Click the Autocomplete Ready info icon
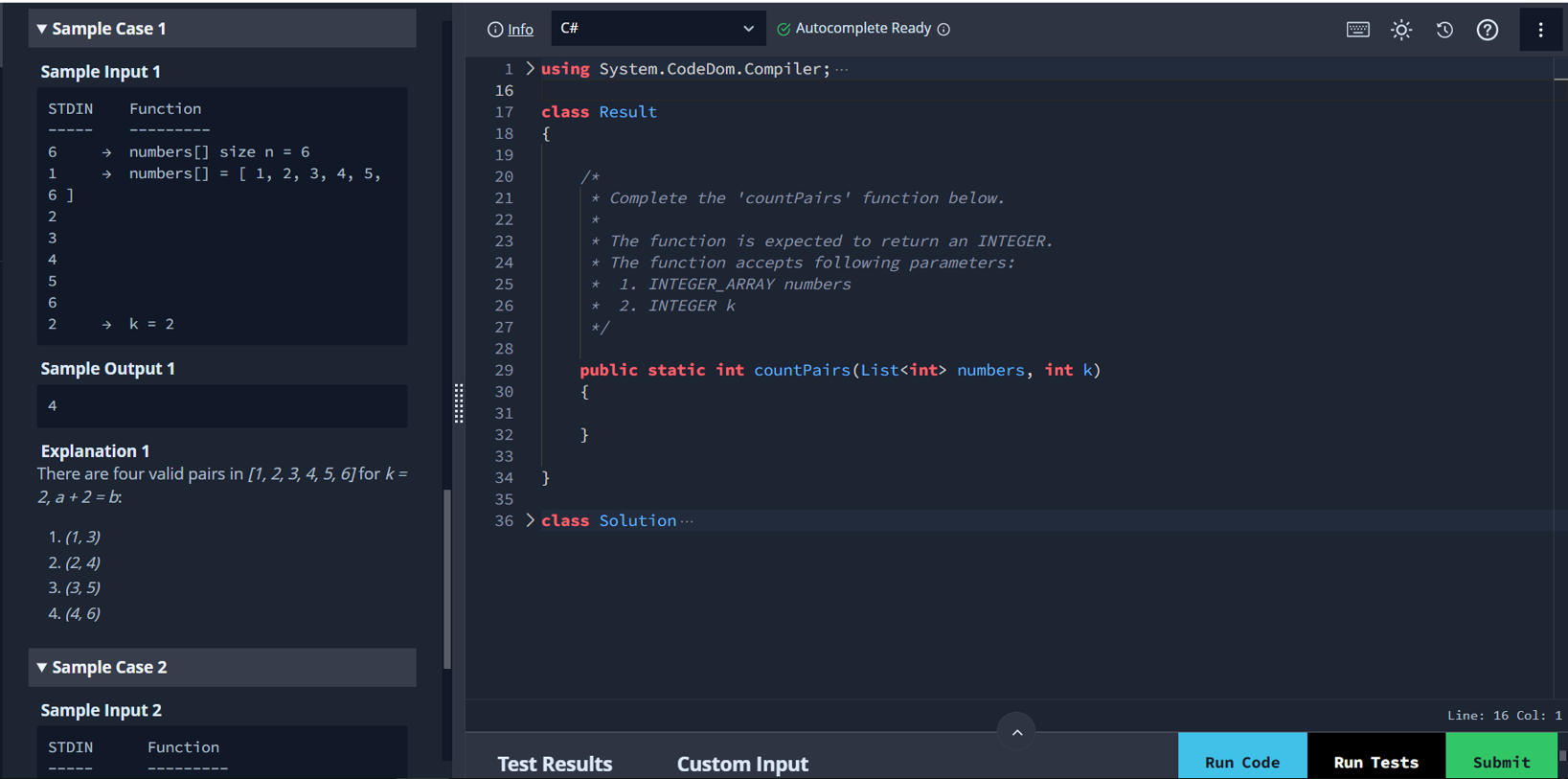1568x779 pixels. [943, 29]
